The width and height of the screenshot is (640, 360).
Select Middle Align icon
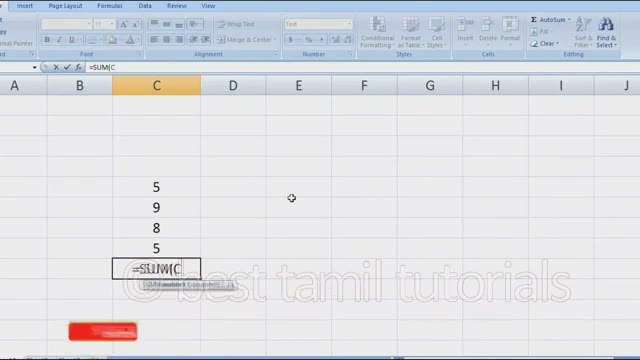tap(167, 24)
